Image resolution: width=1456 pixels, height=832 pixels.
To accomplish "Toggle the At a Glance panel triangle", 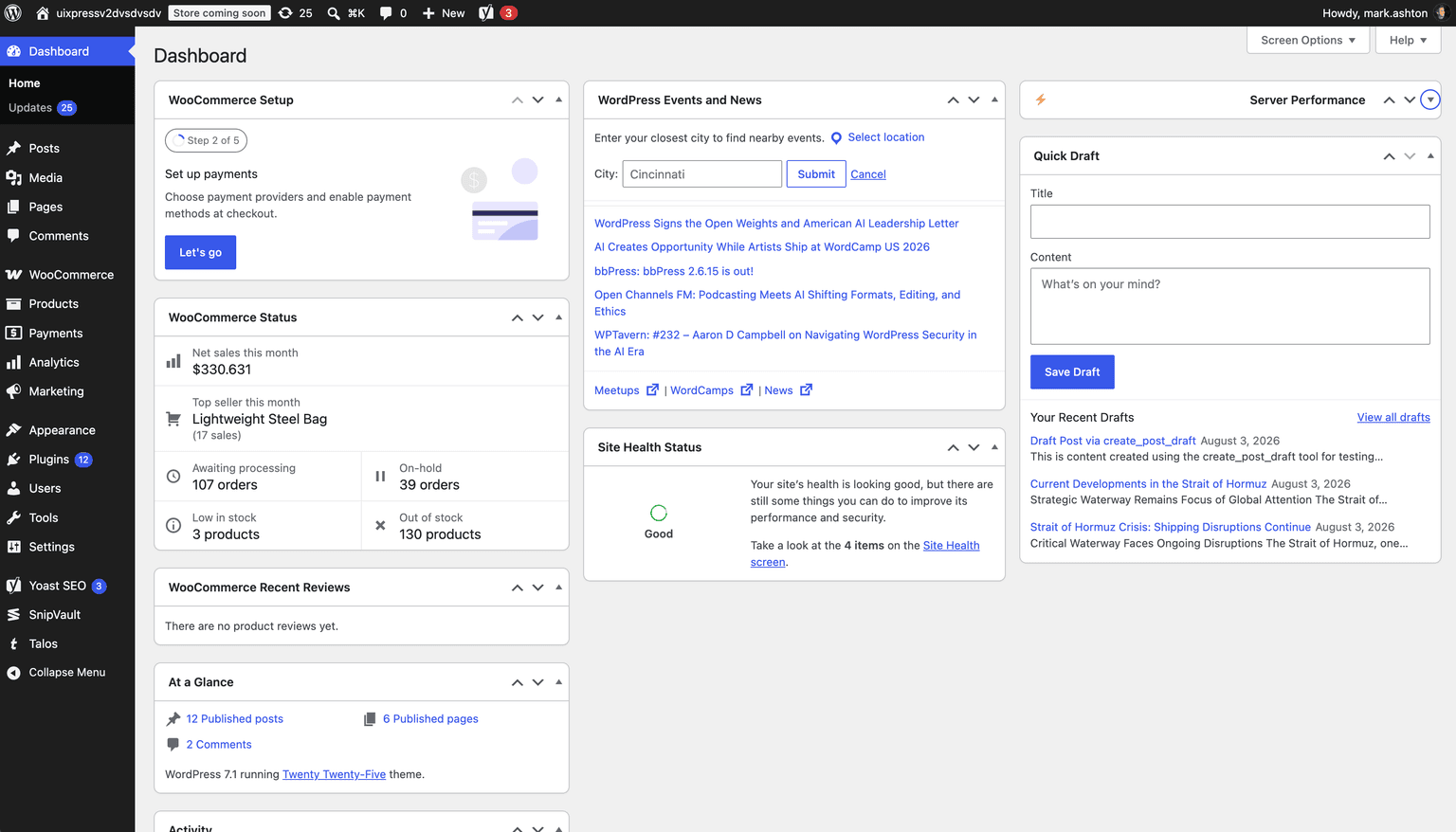I will click(x=558, y=682).
